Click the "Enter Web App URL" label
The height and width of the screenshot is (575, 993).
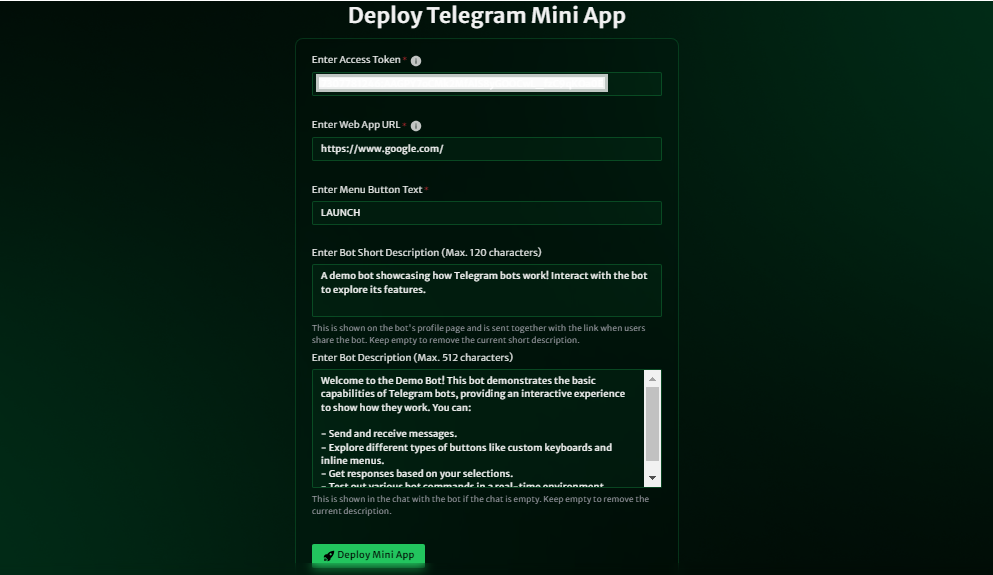(356, 125)
